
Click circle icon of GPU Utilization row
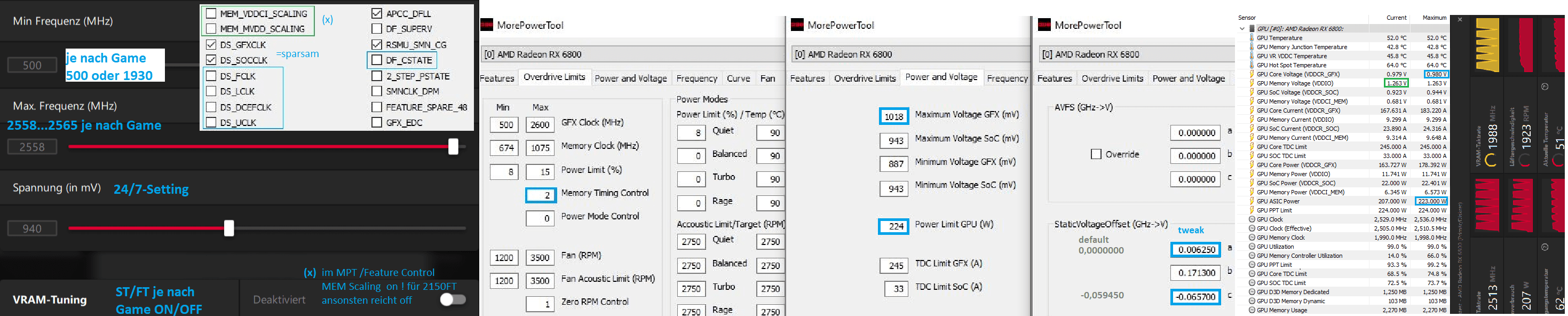(1252, 247)
